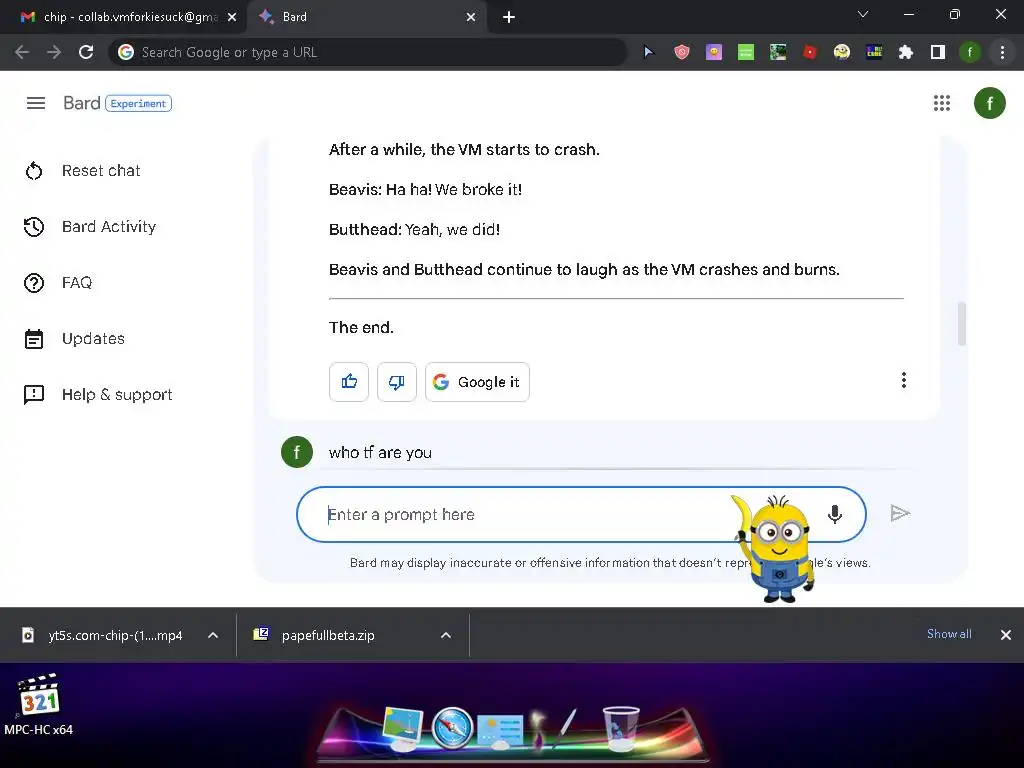The image size is (1024, 768).
Task: Open the Extensions puzzle piece menu
Action: point(906,52)
